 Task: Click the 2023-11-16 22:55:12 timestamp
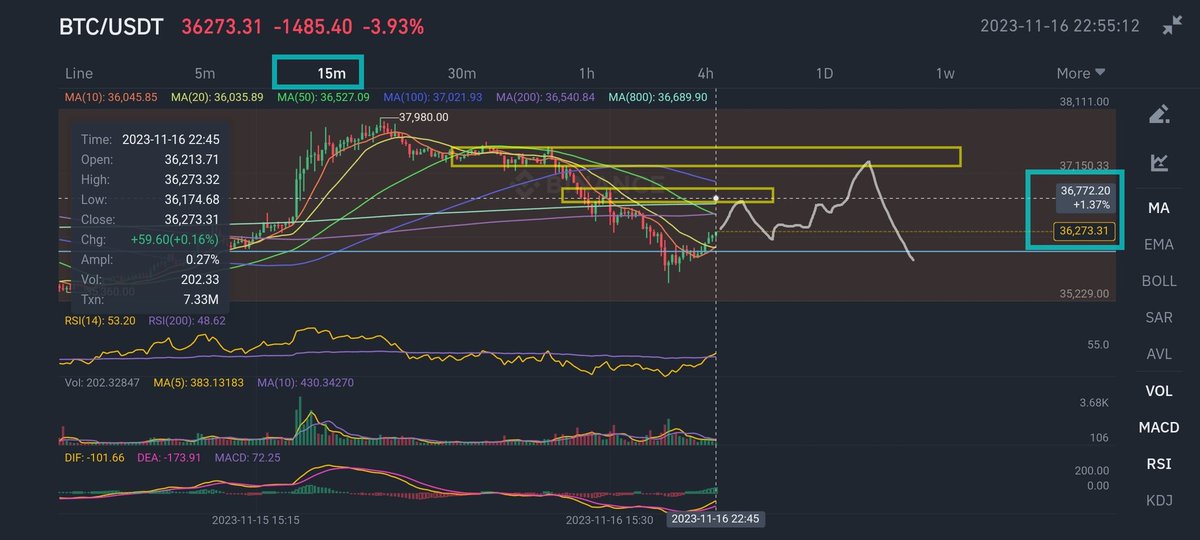coord(1060,26)
